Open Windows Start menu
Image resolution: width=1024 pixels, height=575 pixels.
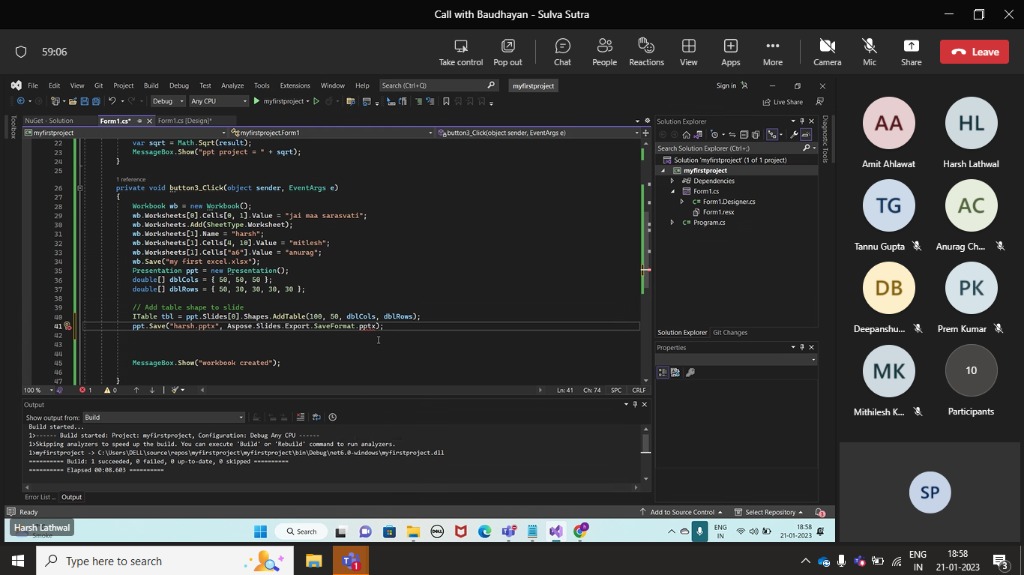pyautogui.click(x=18, y=561)
